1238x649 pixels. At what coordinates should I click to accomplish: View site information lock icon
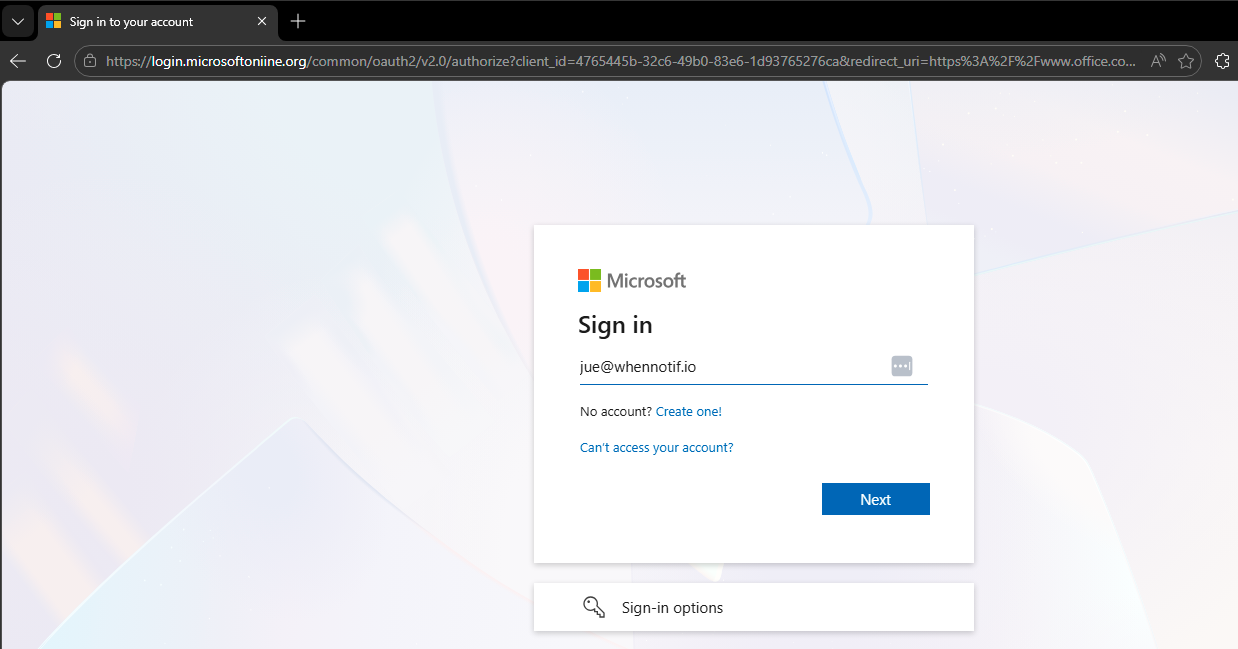coord(90,61)
